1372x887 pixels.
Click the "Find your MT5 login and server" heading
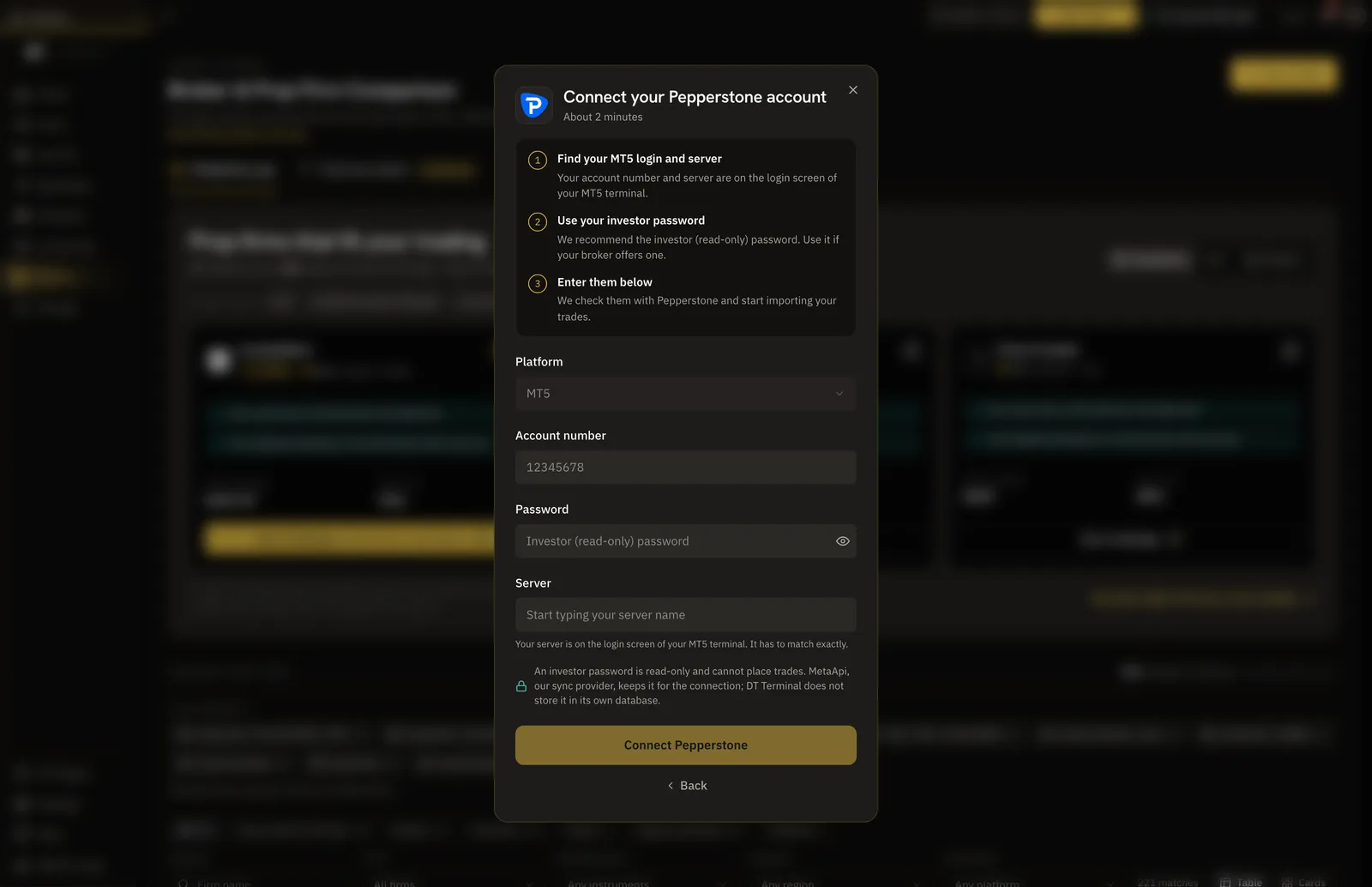640,159
